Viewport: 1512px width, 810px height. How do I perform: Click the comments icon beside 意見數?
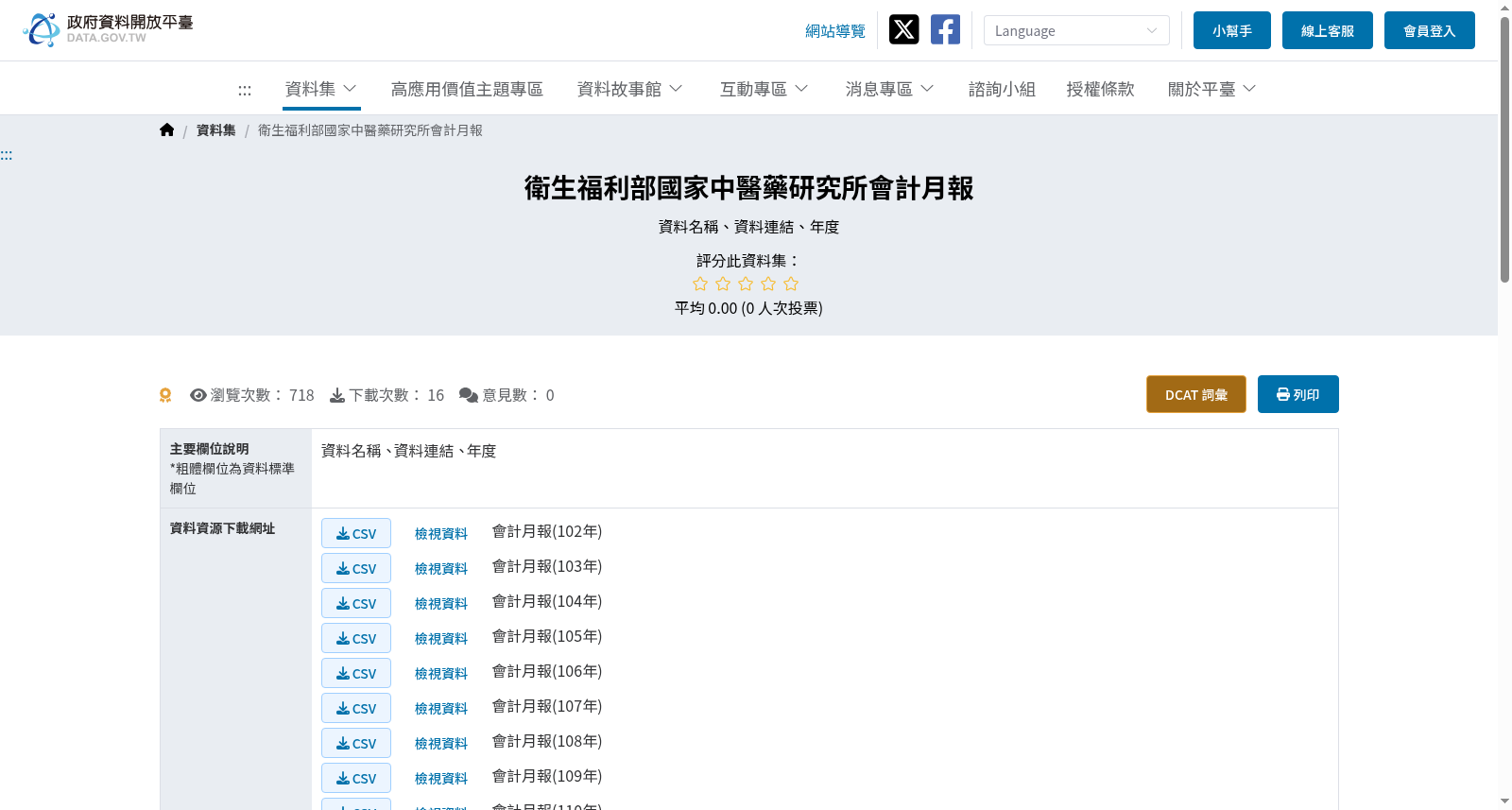coord(469,395)
